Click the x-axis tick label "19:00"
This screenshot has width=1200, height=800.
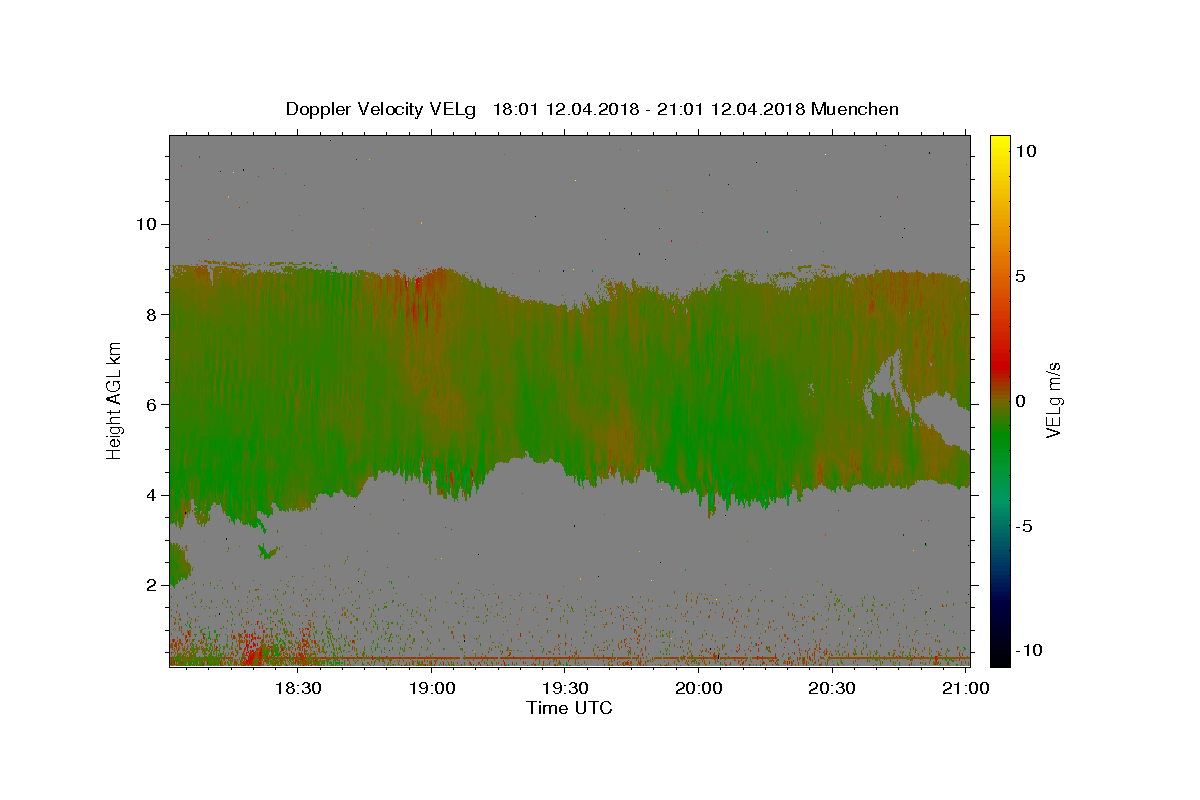pyautogui.click(x=432, y=688)
